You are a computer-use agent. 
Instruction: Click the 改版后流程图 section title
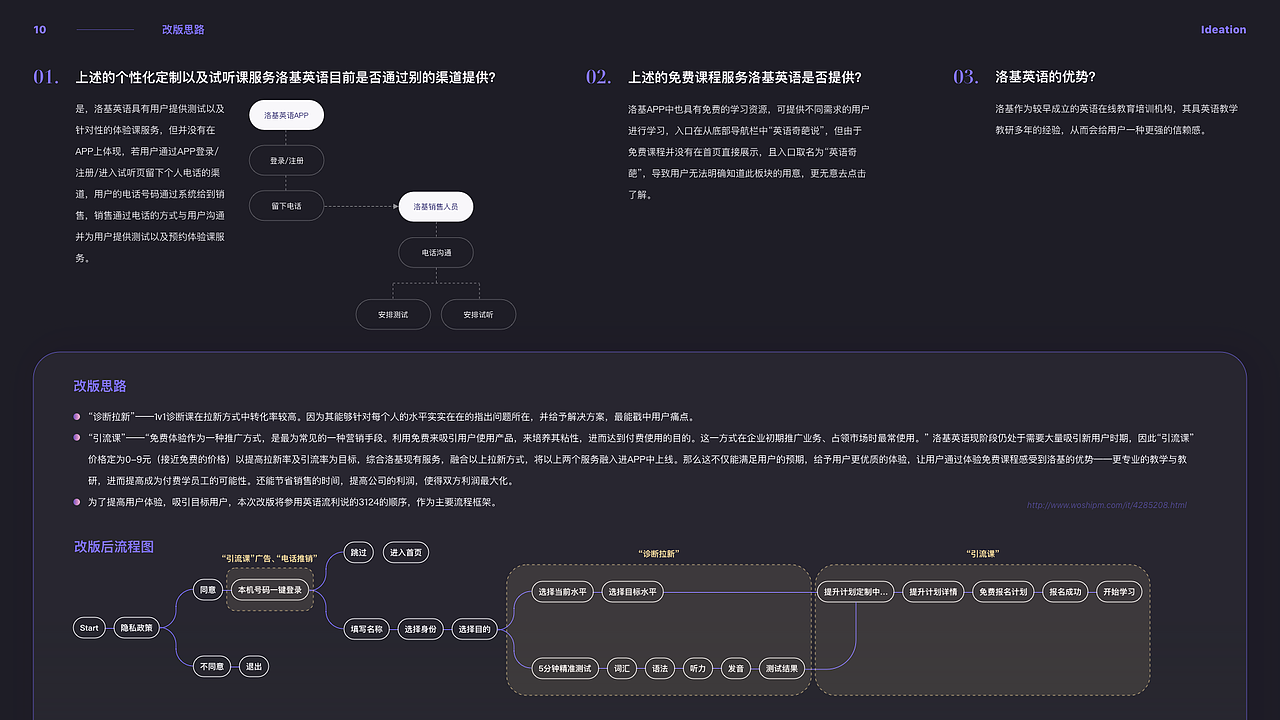[x=114, y=547]
